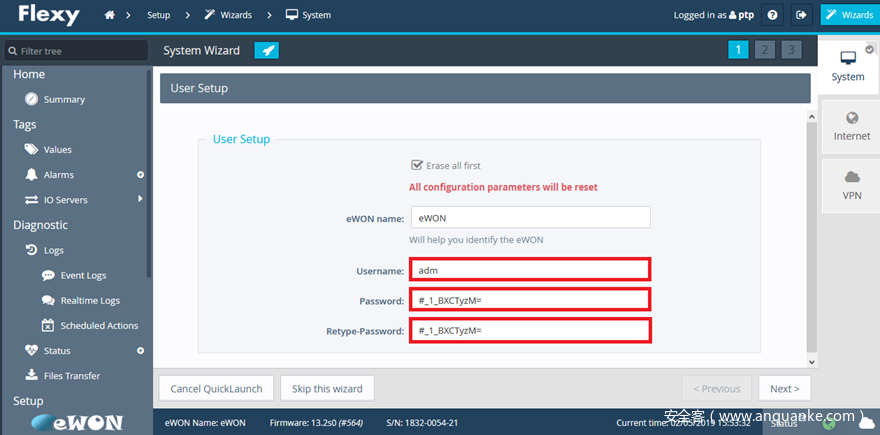Expand the Alarms tree item
The image size is (880, 435).
pos(140,175)
